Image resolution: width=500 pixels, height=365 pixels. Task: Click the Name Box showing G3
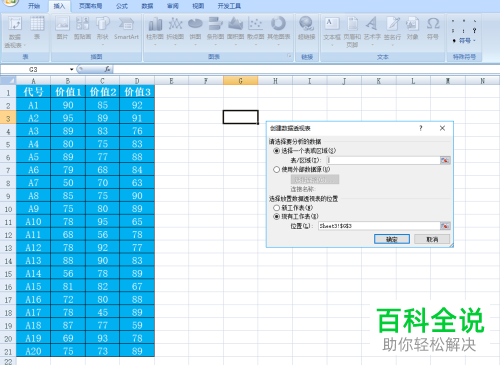(x=34, y=69)
